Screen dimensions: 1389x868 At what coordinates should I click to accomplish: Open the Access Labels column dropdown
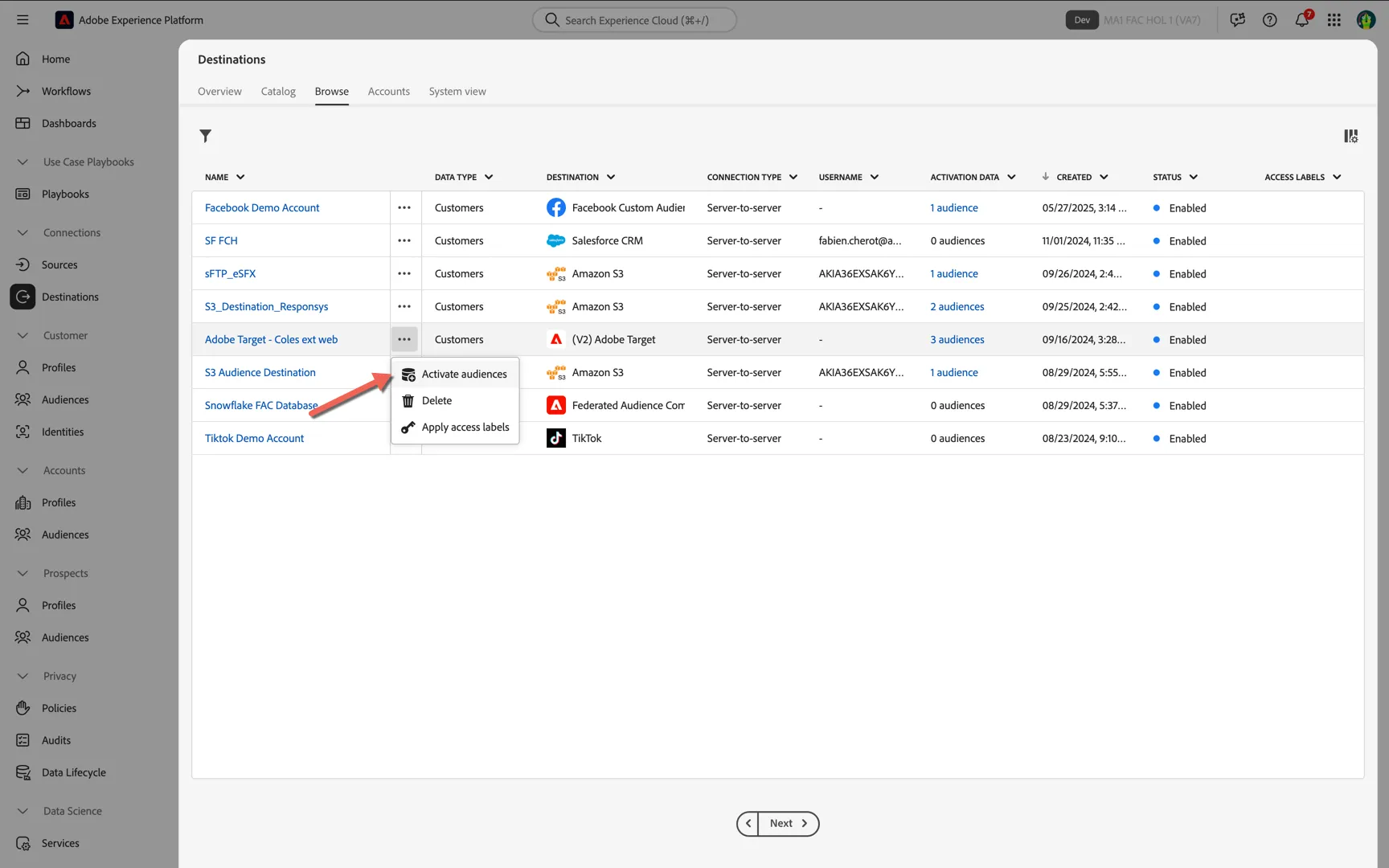(1337, 177)
